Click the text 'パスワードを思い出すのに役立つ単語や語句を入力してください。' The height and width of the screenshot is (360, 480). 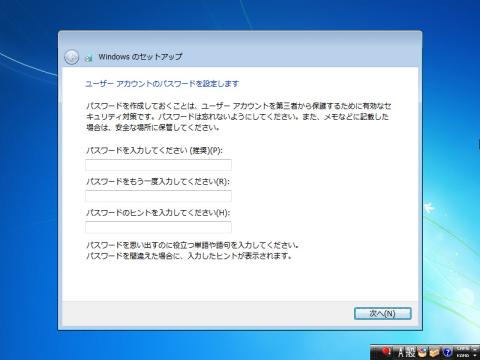[x=192, y=245]
